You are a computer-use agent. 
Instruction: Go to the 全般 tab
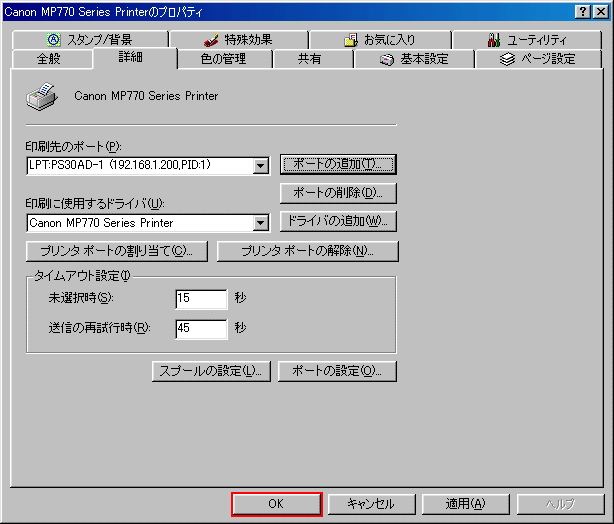(48, 59)
